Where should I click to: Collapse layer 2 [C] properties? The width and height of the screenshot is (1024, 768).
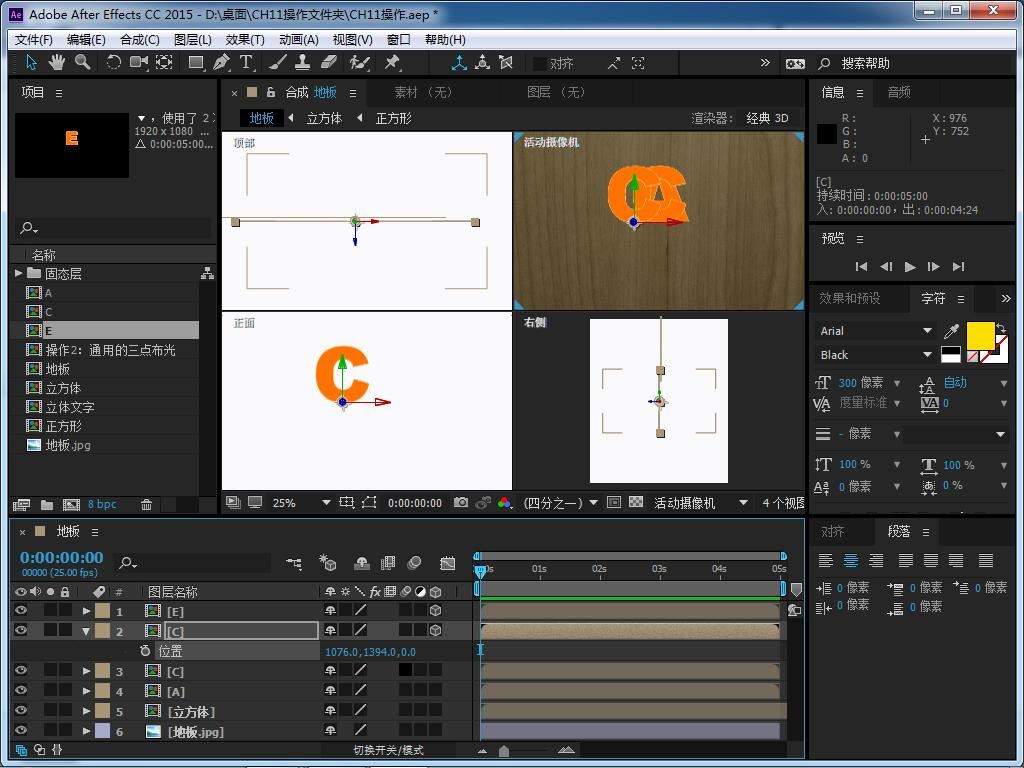pyautogui.click(x=87, y=631)
